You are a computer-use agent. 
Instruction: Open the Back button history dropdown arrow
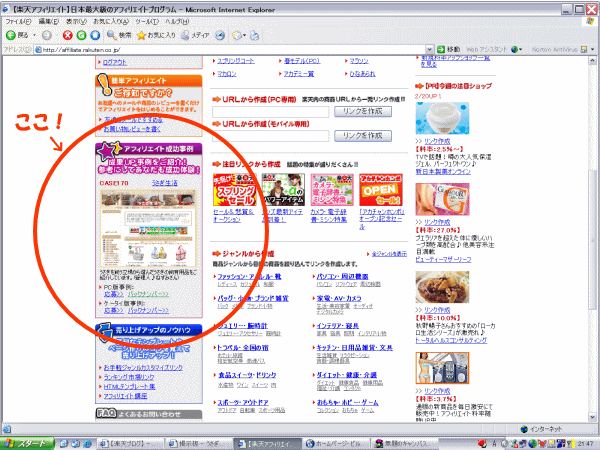[34, 35]
